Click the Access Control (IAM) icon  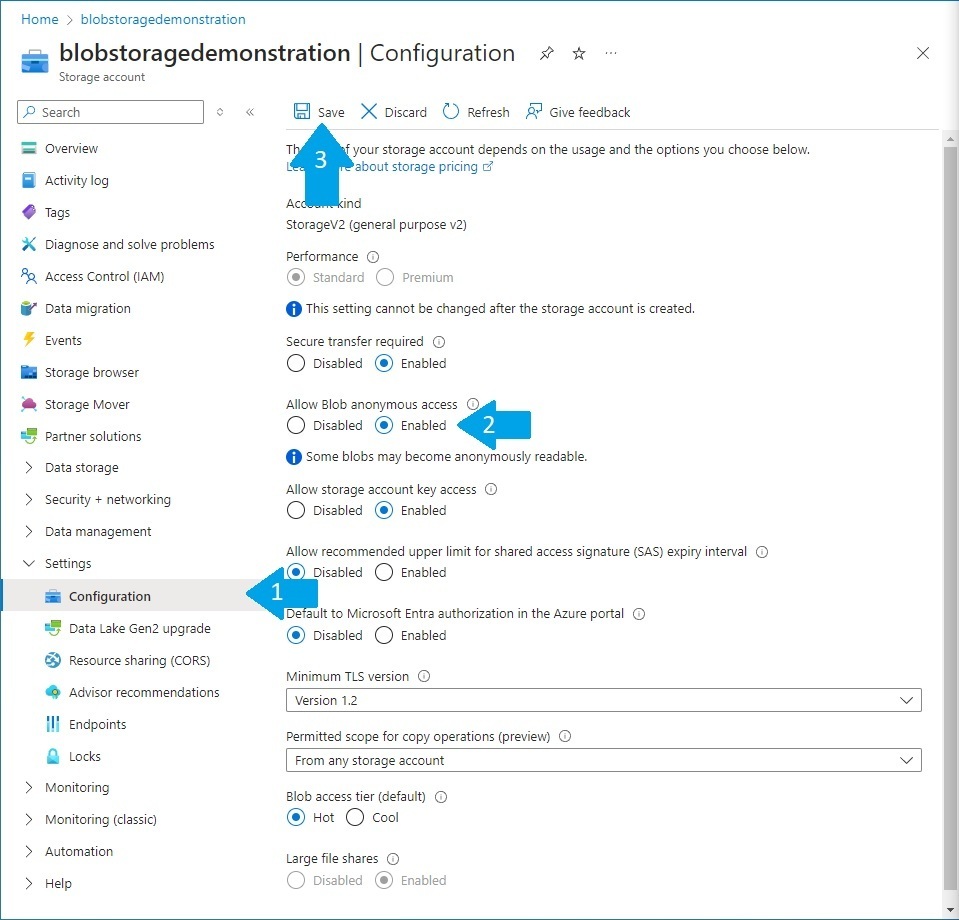coord(29,276)
